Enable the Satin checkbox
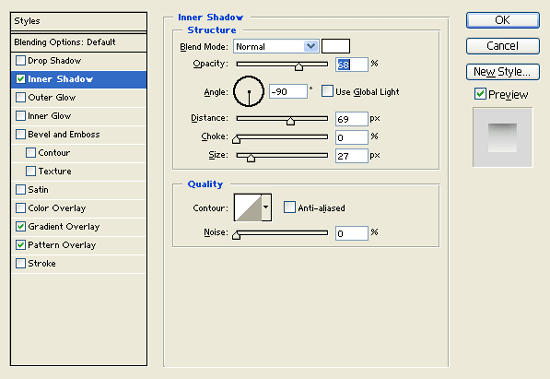The height and width of the screenshot is (379, 550). click(x=21, y=190)
